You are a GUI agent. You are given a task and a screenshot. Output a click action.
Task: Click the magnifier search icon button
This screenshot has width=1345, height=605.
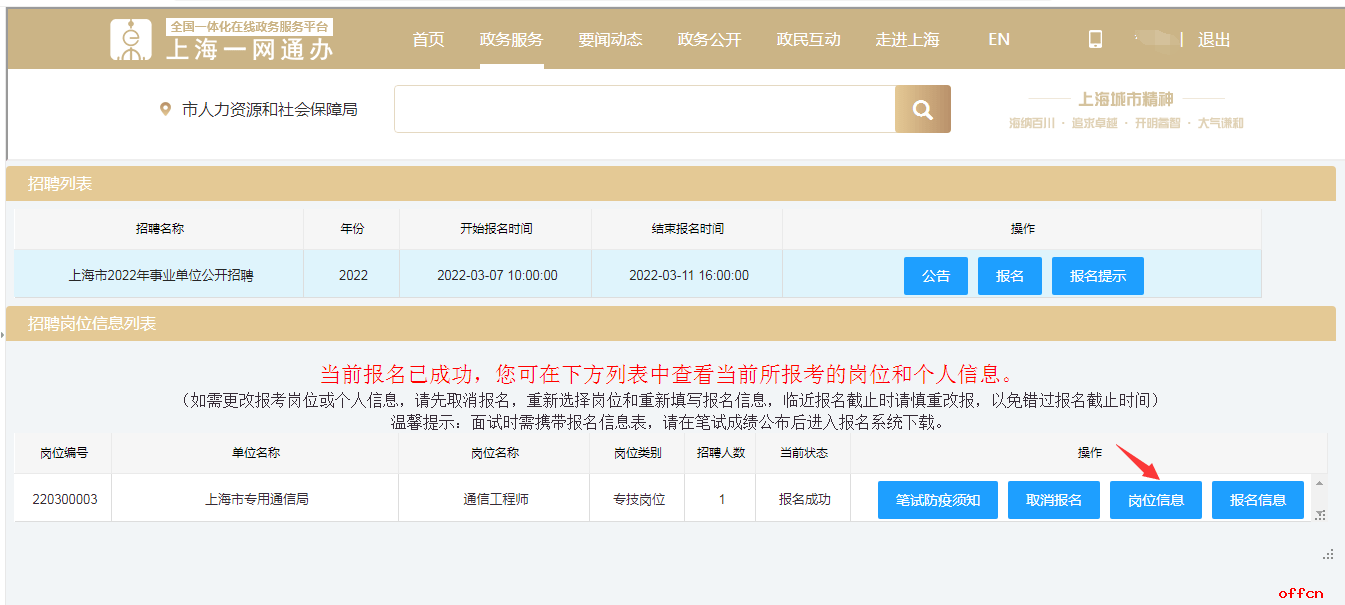coord(922,109)
